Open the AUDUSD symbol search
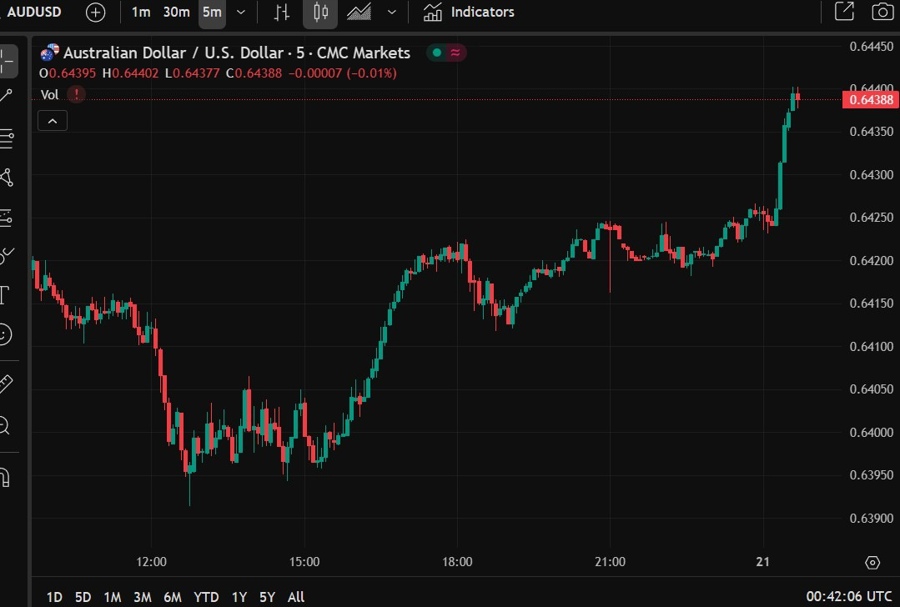This screenshot has width=900, height=607. point(33,12)
